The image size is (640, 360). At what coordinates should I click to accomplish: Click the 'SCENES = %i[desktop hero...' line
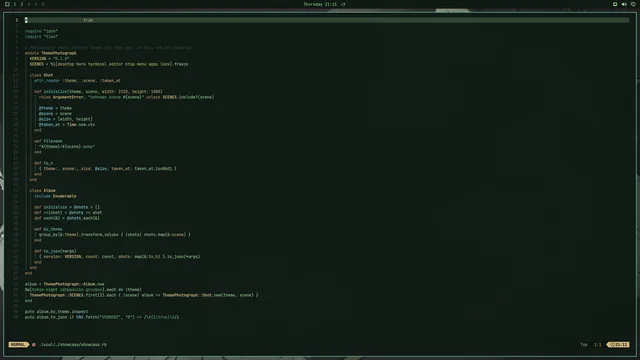click(x=109, y=64)
